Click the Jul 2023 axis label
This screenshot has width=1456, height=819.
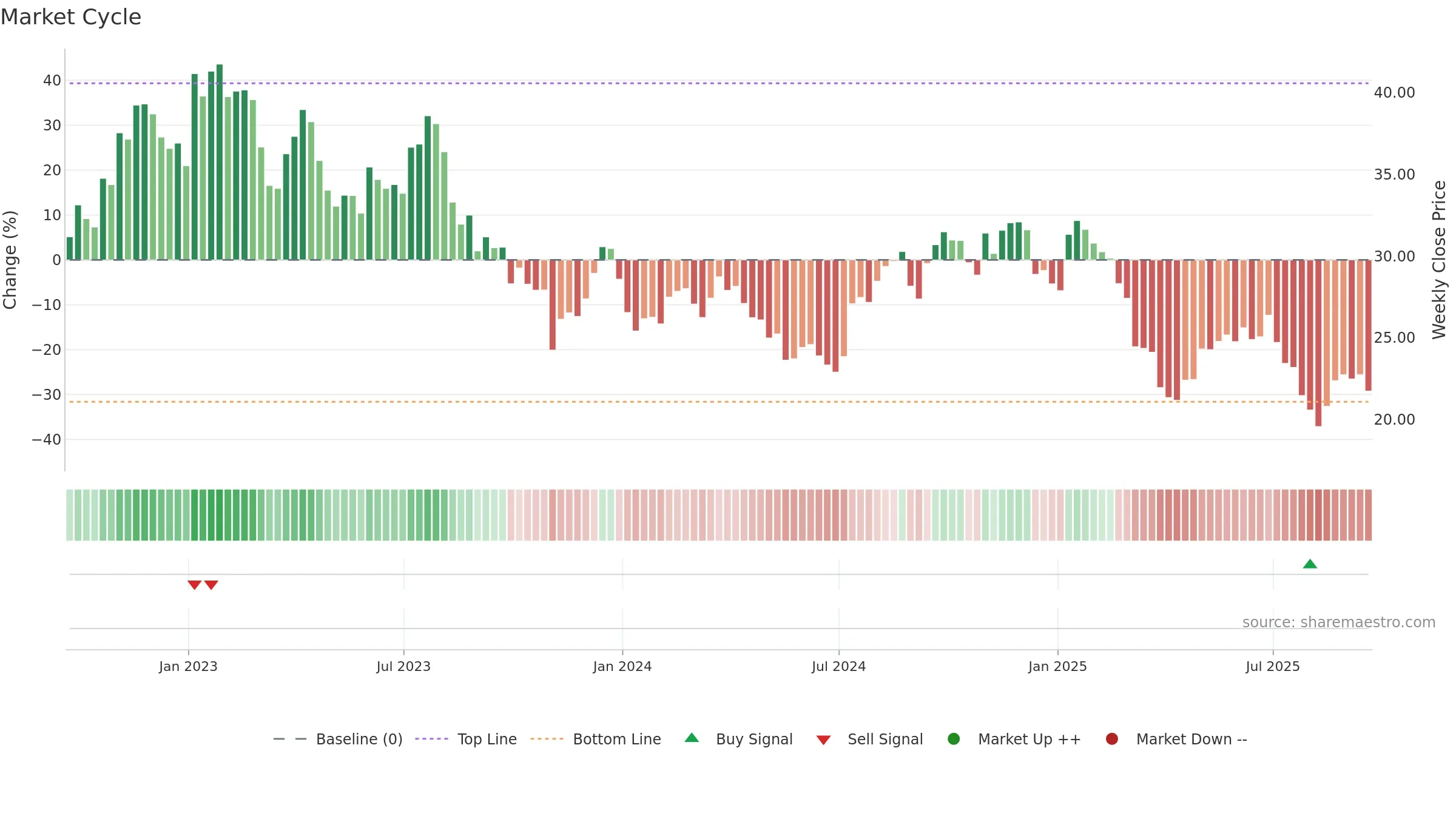[x=403, y=666]
